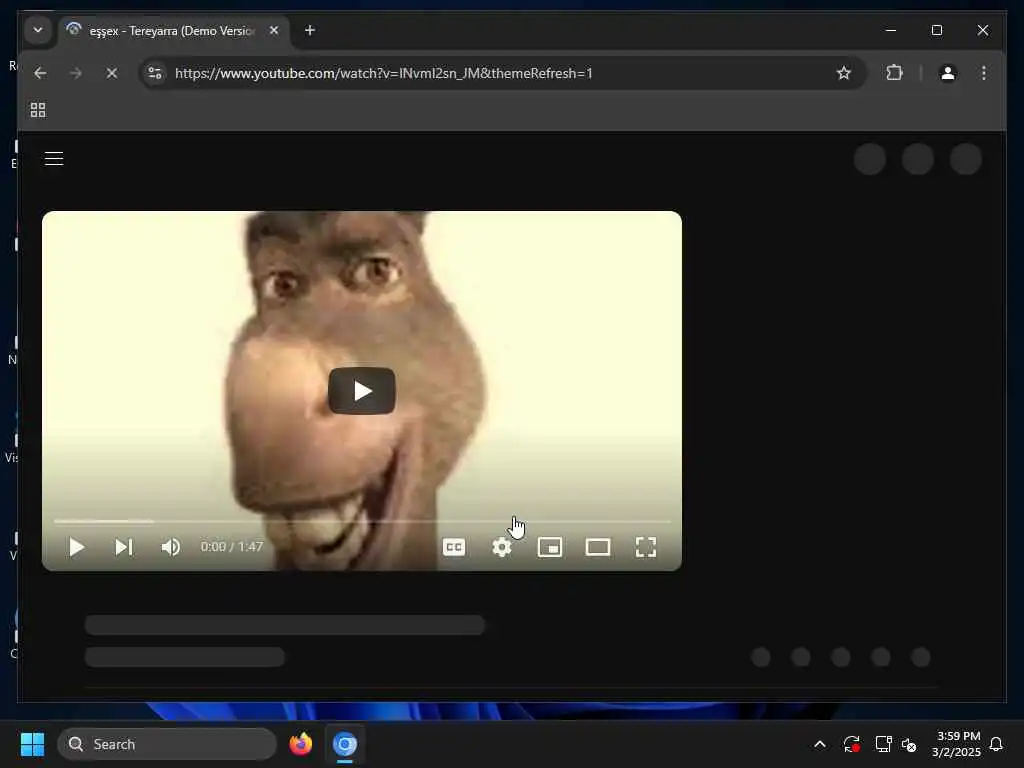Open the apps grid in bookmarks bar
Viewport: 1024px width, 768px height.
coord(38,110)
